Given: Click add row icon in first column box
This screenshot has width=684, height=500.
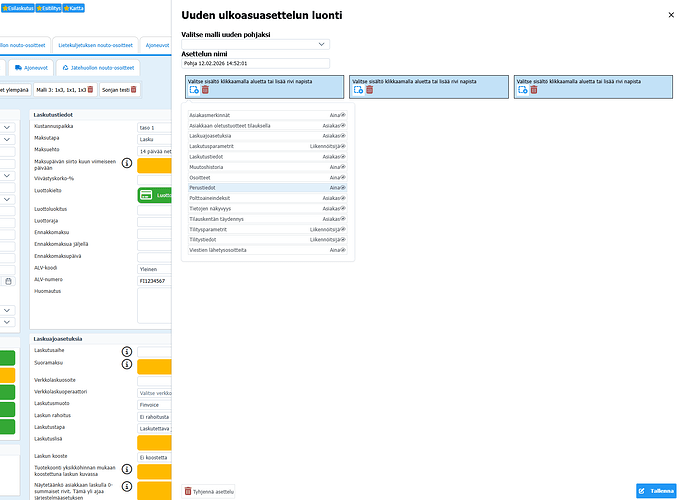Looking at the screenshot, I should pyautogui.click(x=193, y=90).
